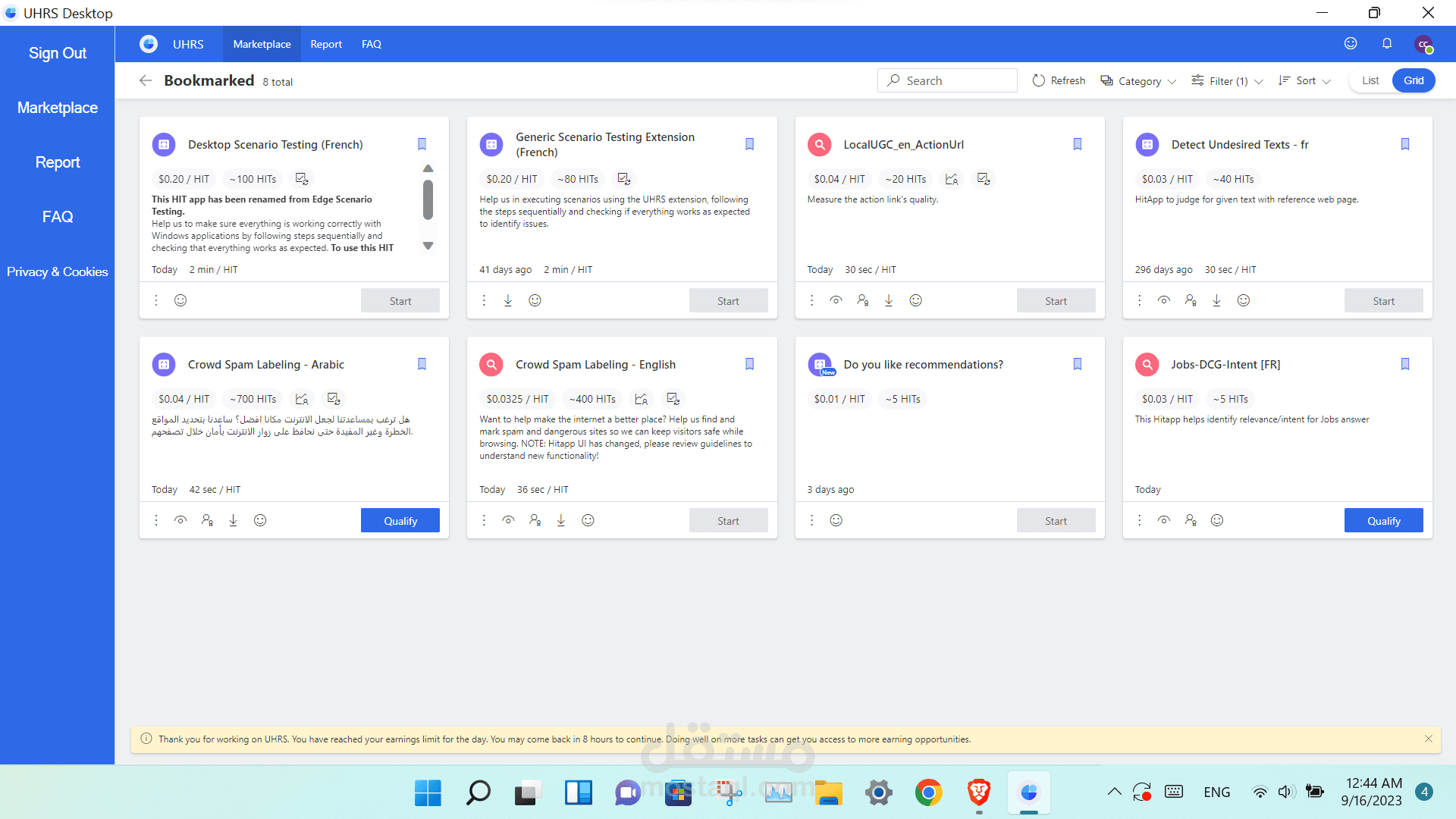Click the UHRS logo icon in header
Screen dimensions: 1456x819
click(x=149, y=44)
